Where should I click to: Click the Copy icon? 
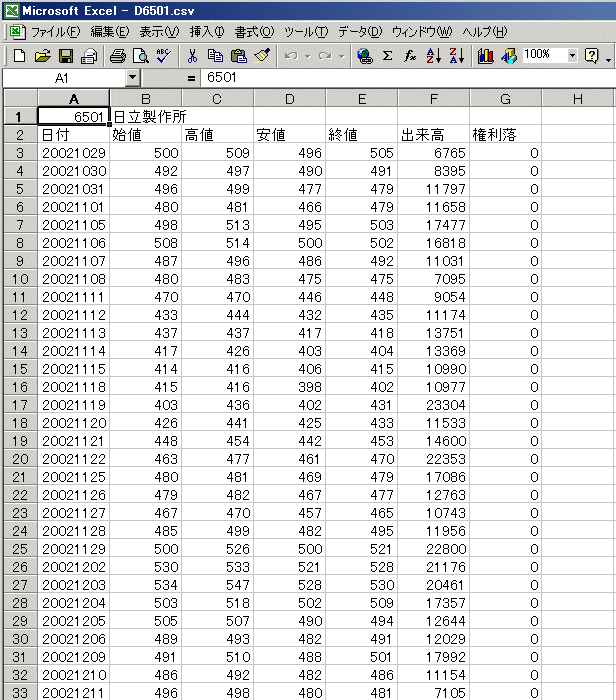pyautogui.click(x=216, y=56)
